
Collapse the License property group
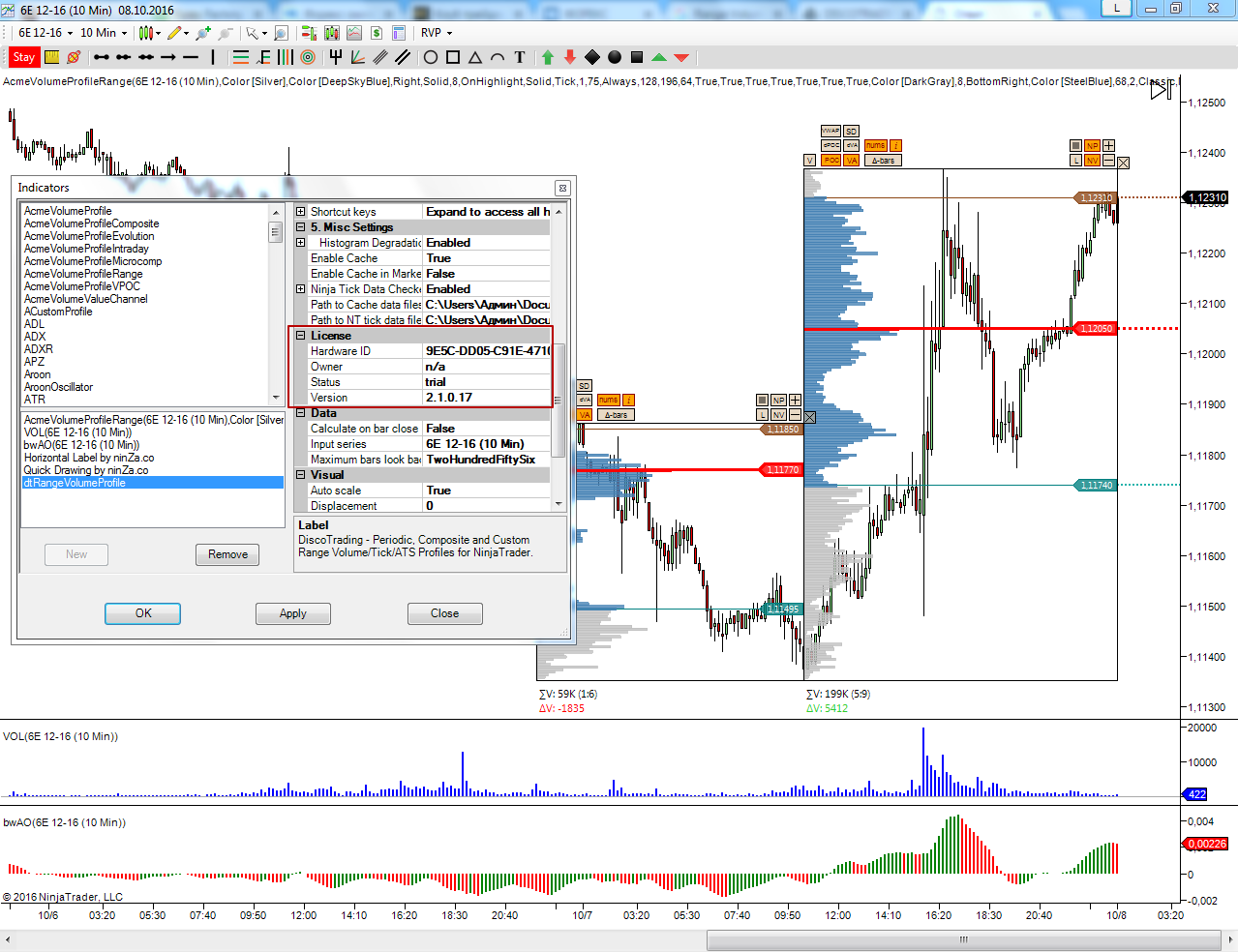301,336
